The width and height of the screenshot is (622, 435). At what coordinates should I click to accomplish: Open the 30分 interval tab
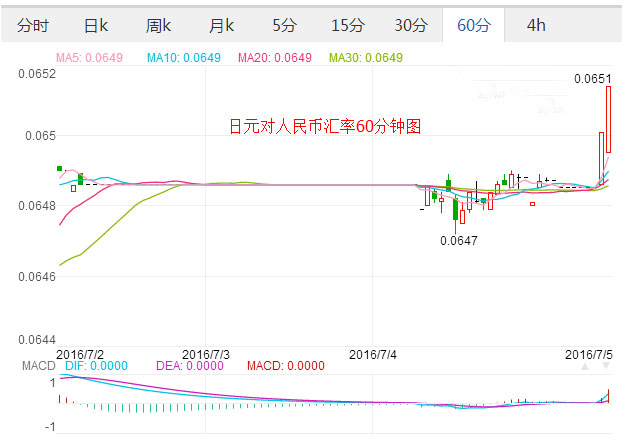410,25
